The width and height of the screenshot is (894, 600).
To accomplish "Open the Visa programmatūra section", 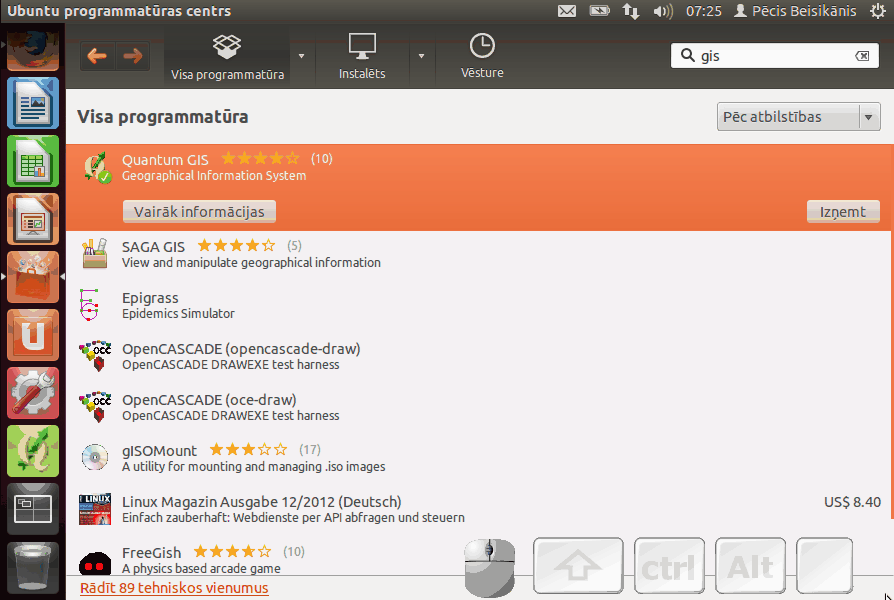I will coord(227,56).
